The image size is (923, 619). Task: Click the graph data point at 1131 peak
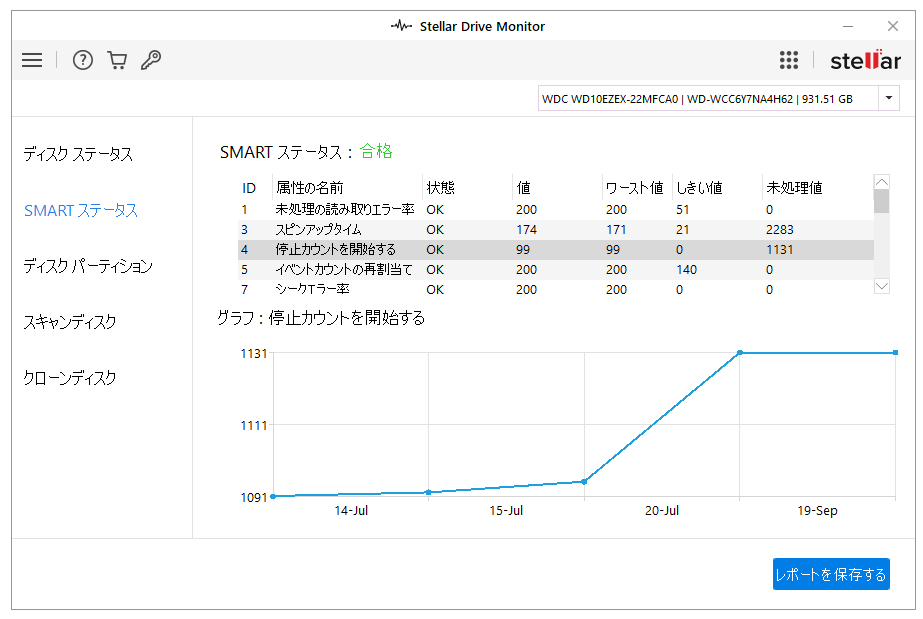point(740,352)
